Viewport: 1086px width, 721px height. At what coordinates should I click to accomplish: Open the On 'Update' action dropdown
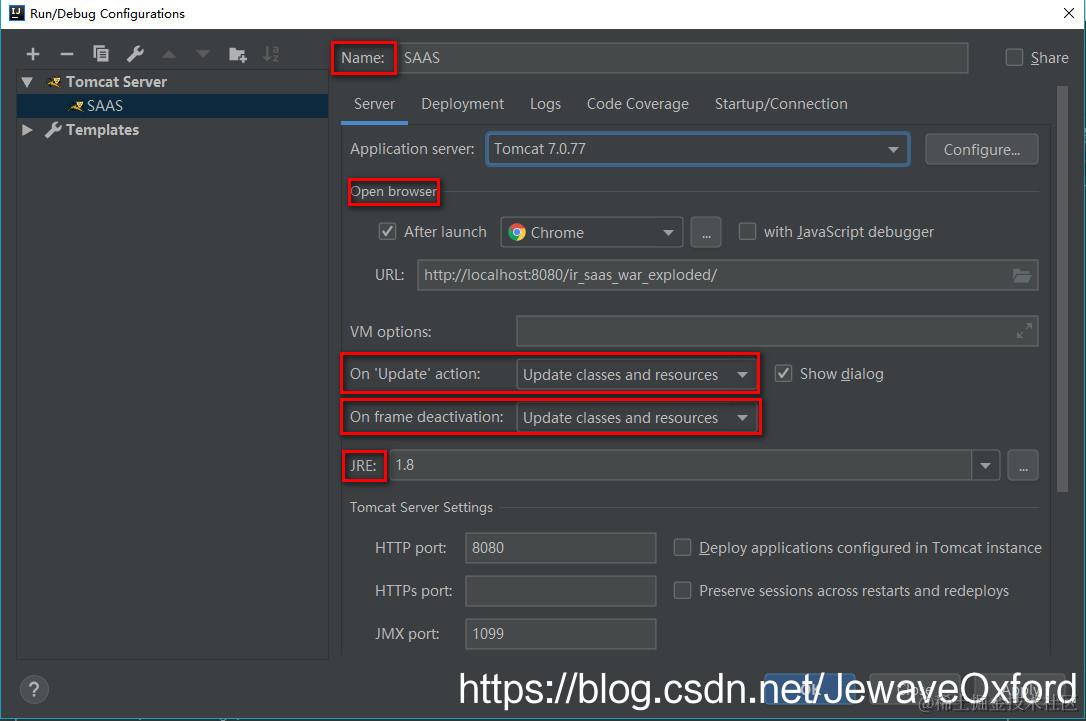click(x=636, y=375)
